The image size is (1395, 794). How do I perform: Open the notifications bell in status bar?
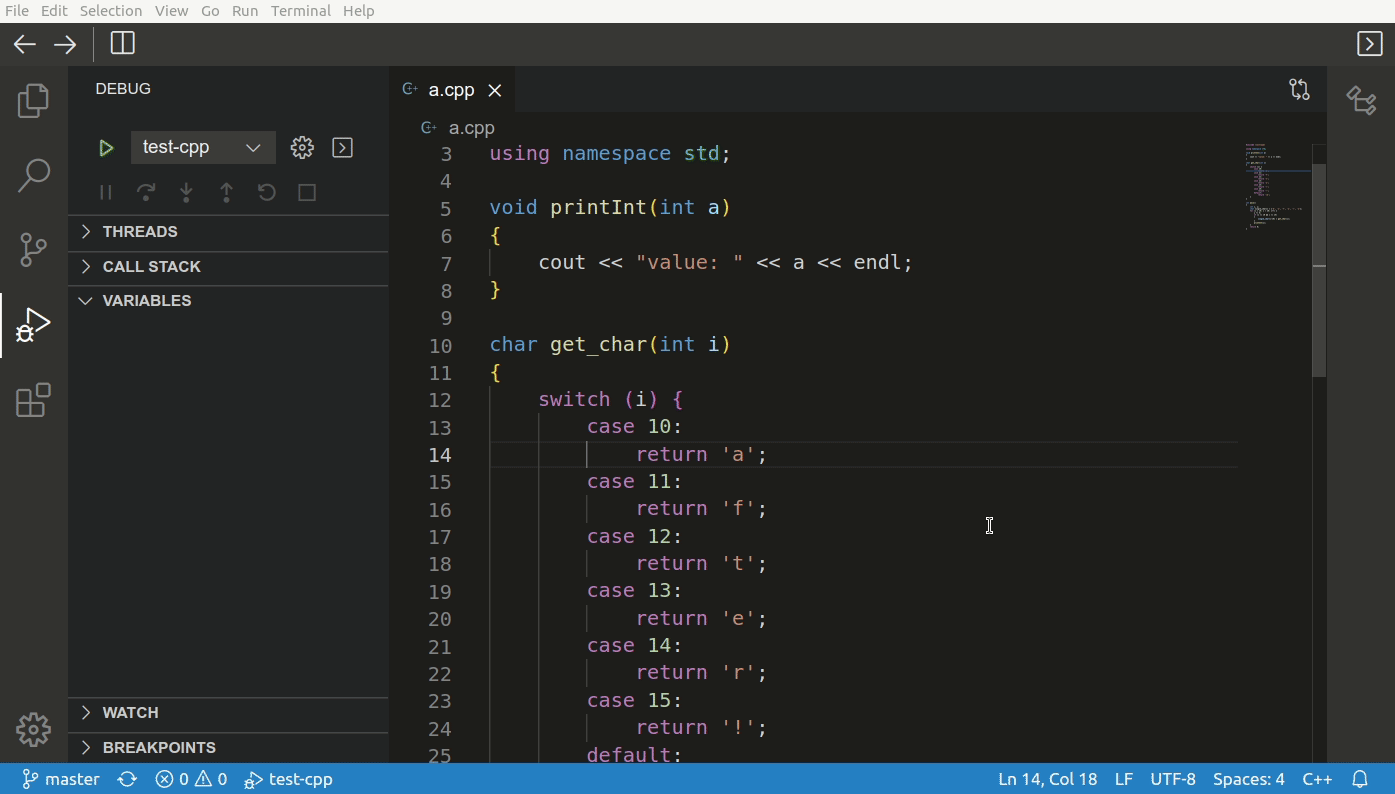pos(1360,779)
